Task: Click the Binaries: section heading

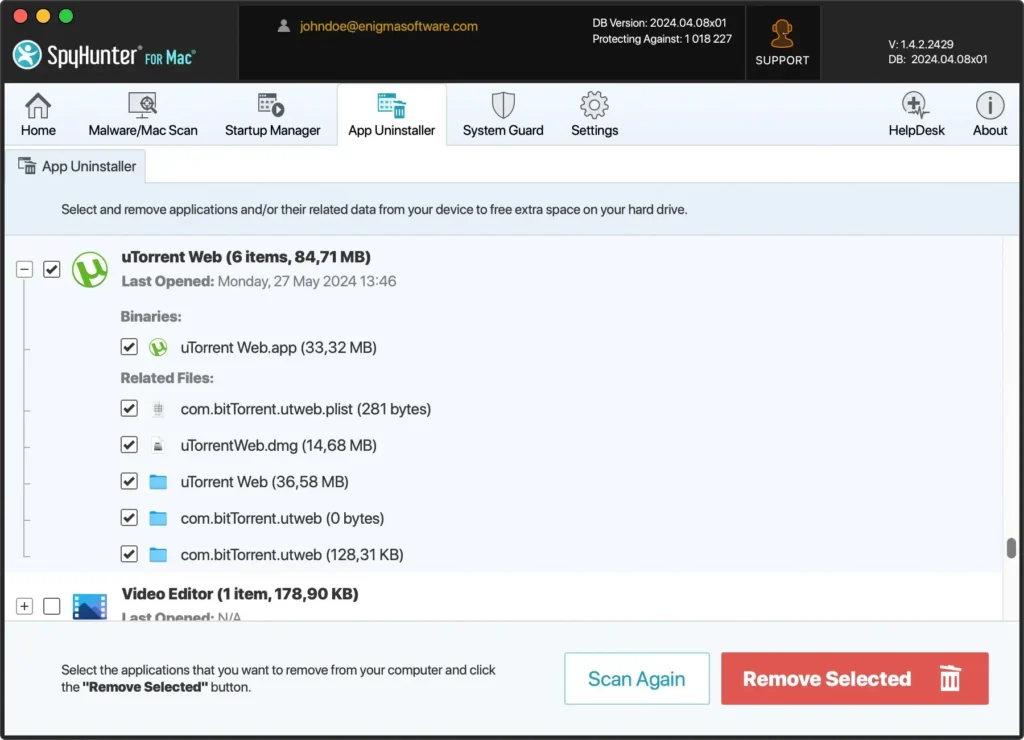Action: click(x=151, y=317)
